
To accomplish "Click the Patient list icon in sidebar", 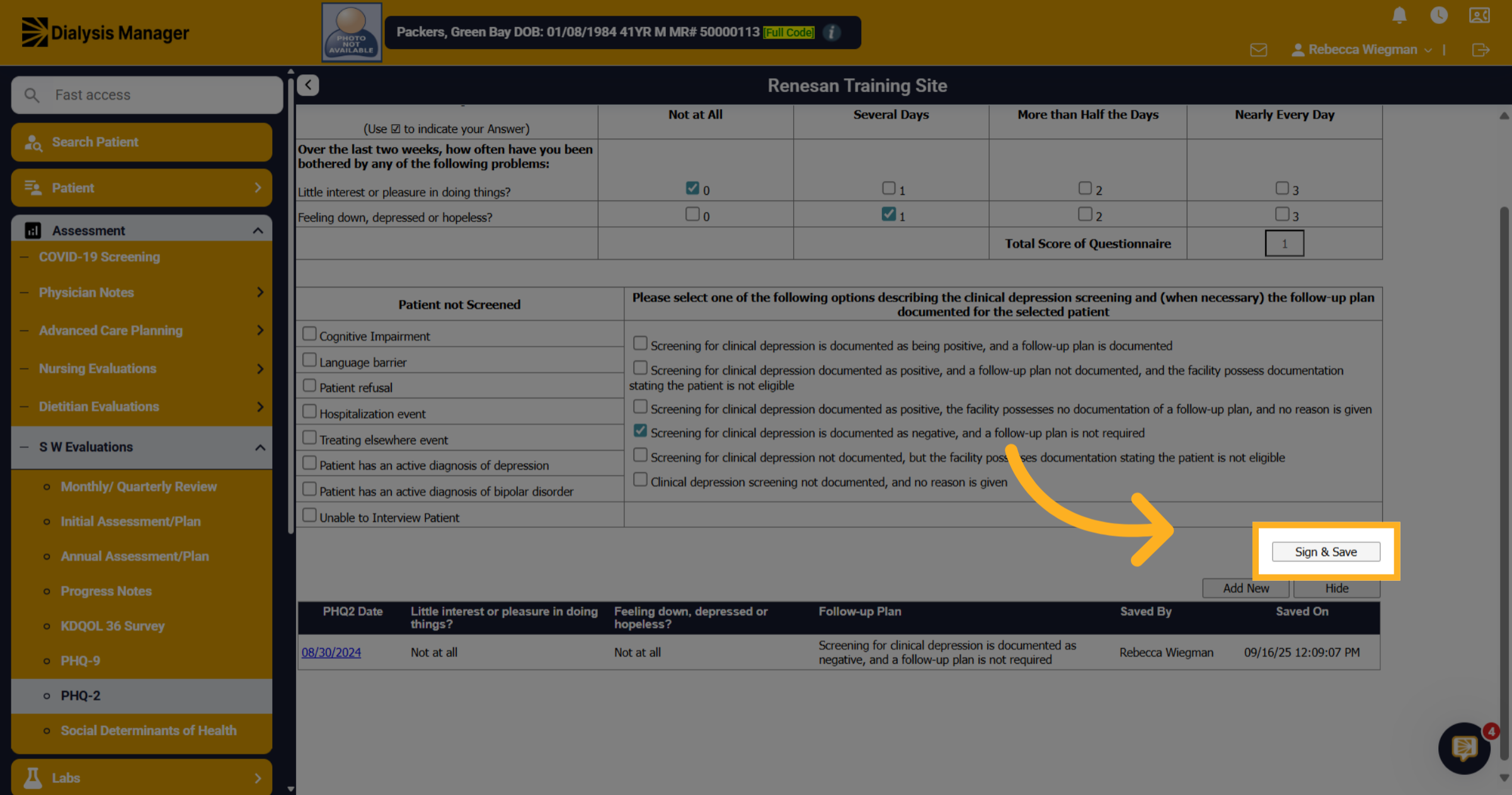I will (33, 188).
